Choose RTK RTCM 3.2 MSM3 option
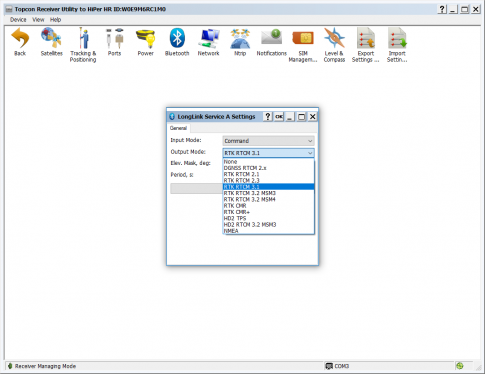 [268, 193]
